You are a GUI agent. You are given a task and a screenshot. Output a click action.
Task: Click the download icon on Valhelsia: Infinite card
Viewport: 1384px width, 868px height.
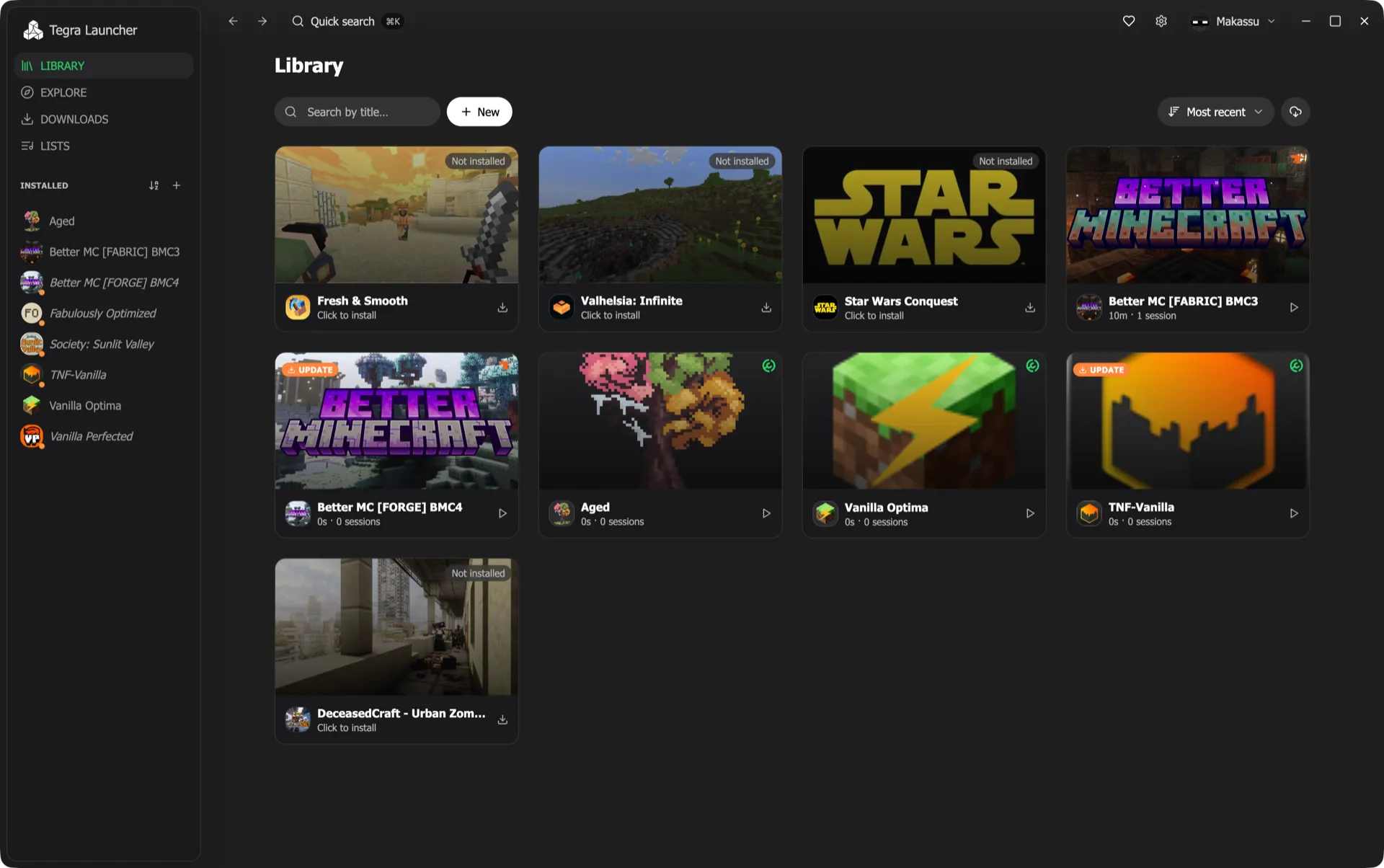click(x=766, y=308)
